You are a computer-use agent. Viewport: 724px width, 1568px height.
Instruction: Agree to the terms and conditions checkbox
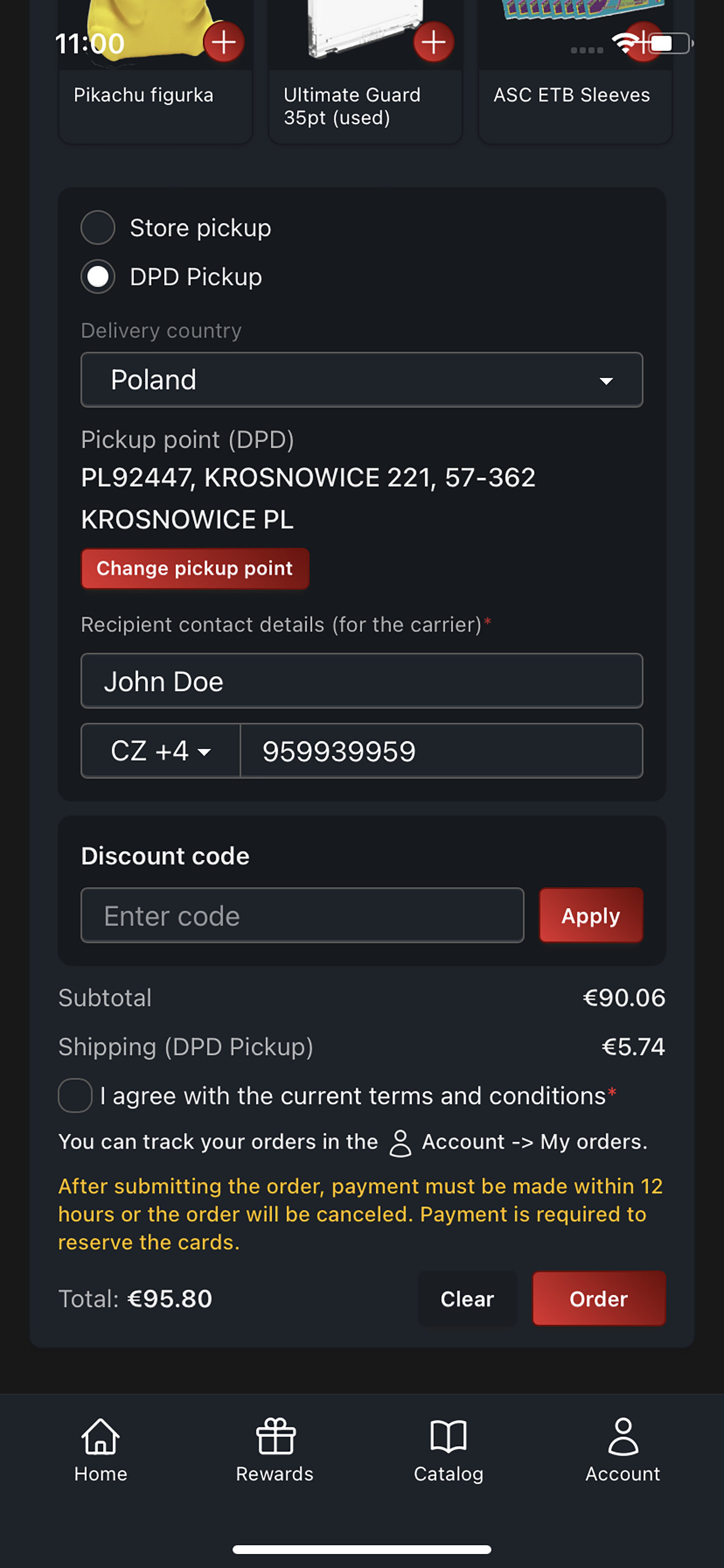[x=75, y=1095]
